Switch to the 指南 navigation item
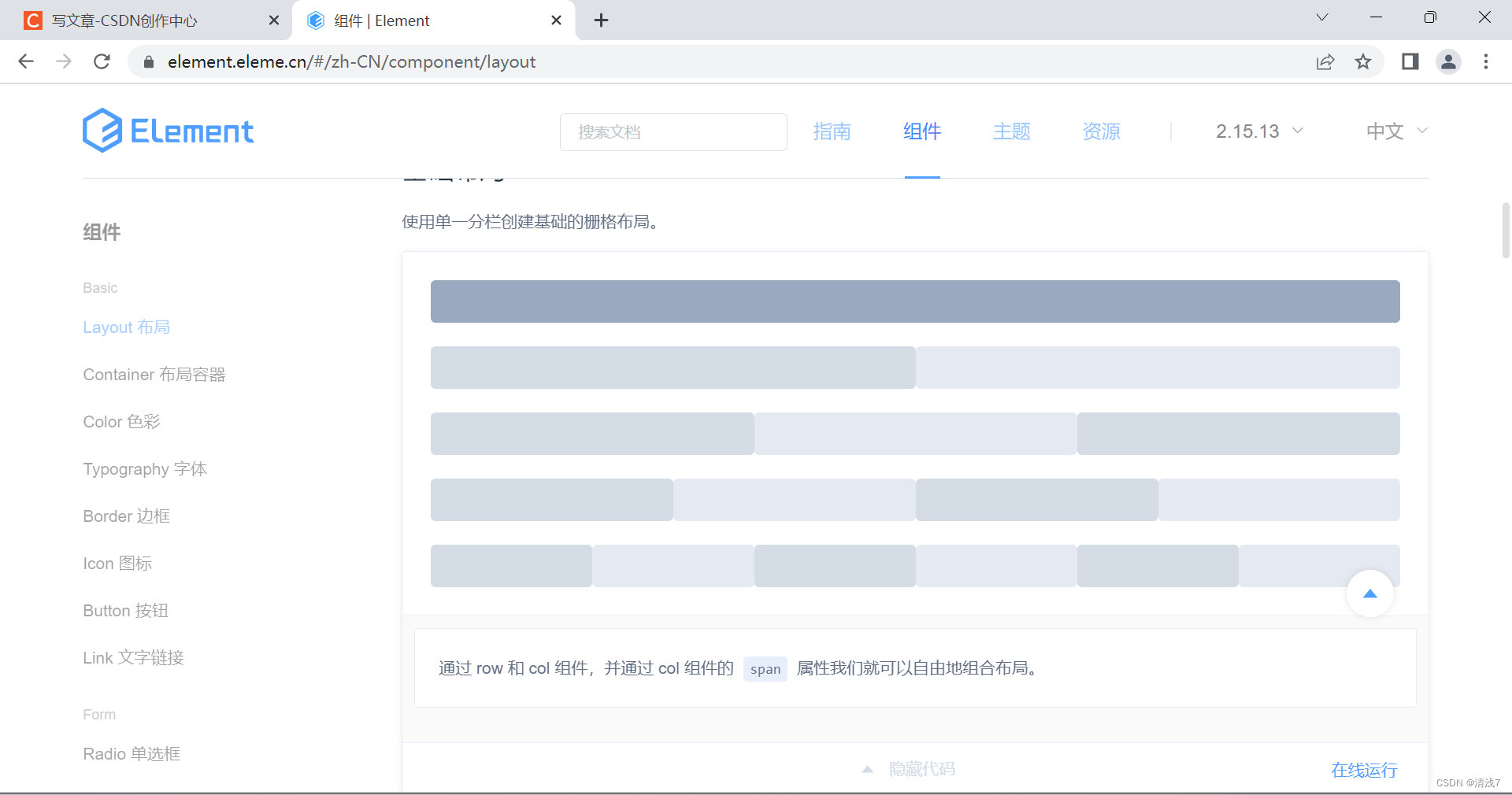Viewport: 1512px width, 795px height. pyautogui.click(x=832, y=131)
